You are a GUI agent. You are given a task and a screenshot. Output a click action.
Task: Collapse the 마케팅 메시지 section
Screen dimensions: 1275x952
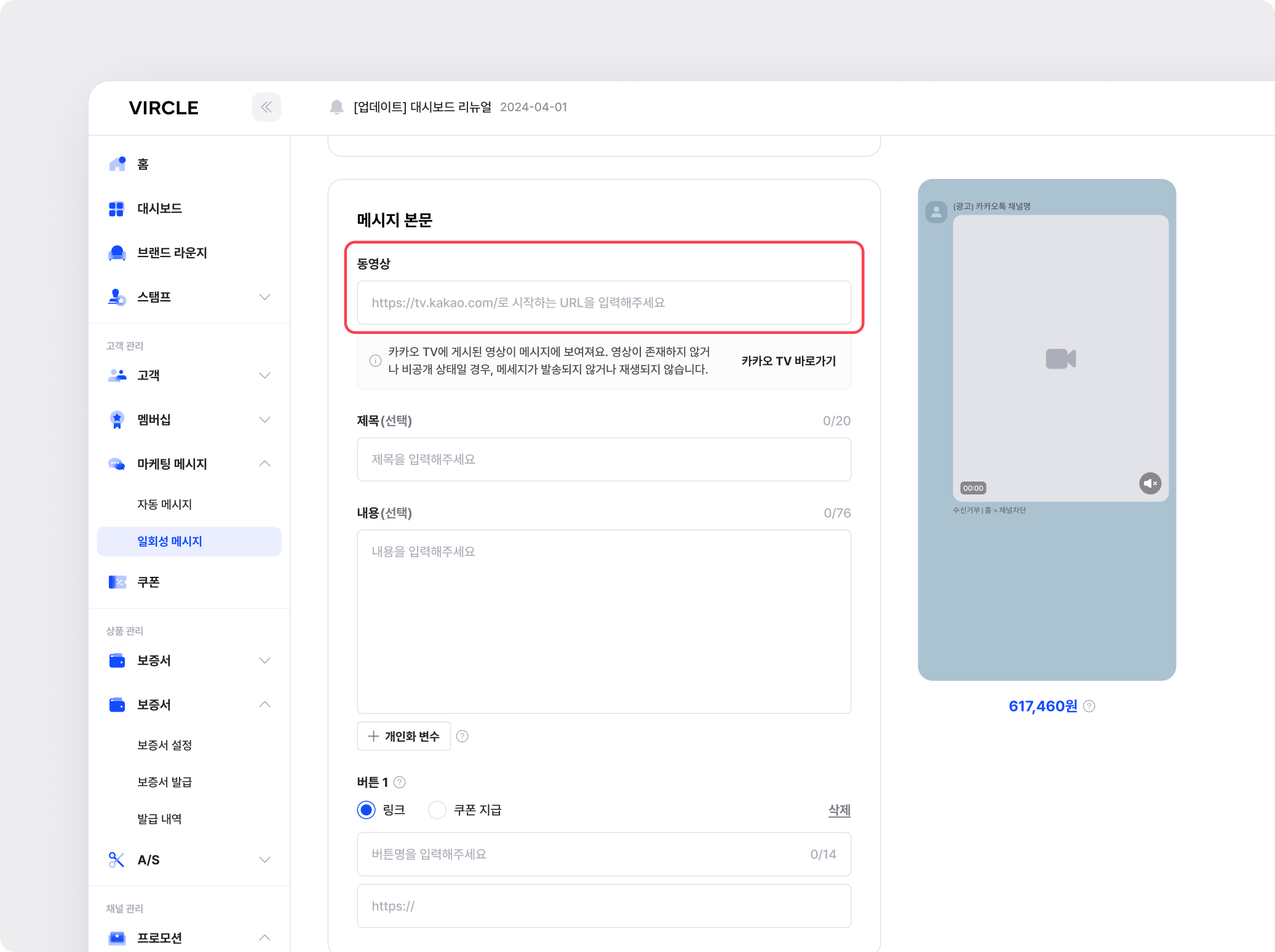tap(264, 464)
